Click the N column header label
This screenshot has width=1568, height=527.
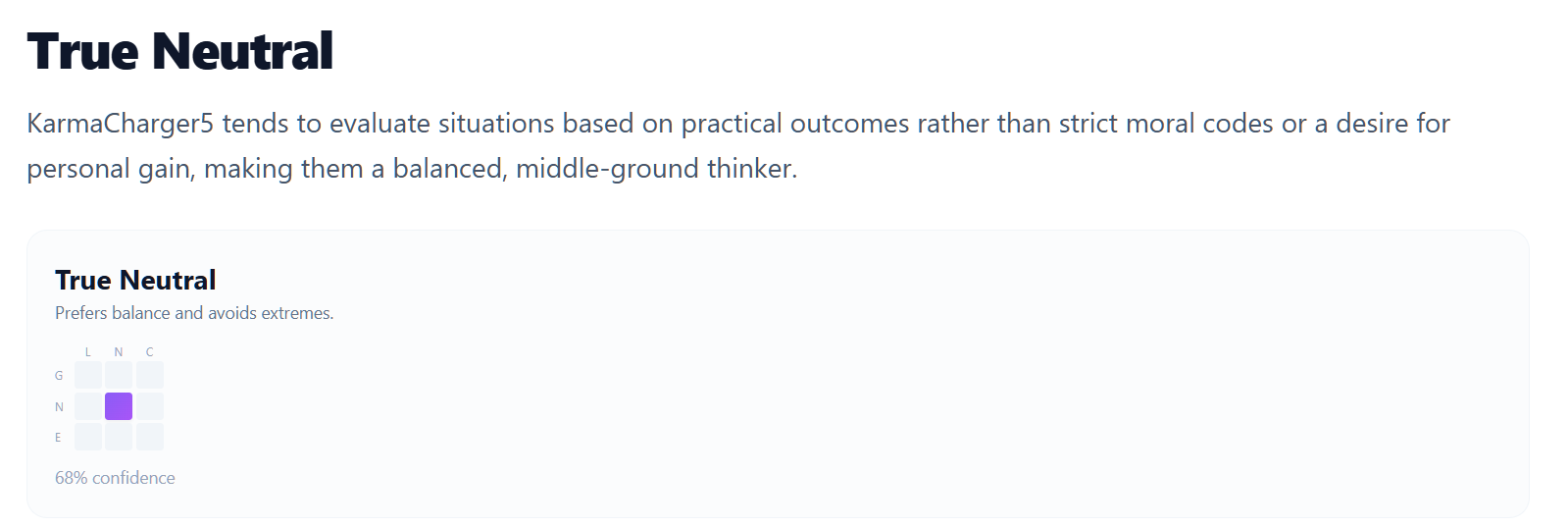tap(119, 351)
